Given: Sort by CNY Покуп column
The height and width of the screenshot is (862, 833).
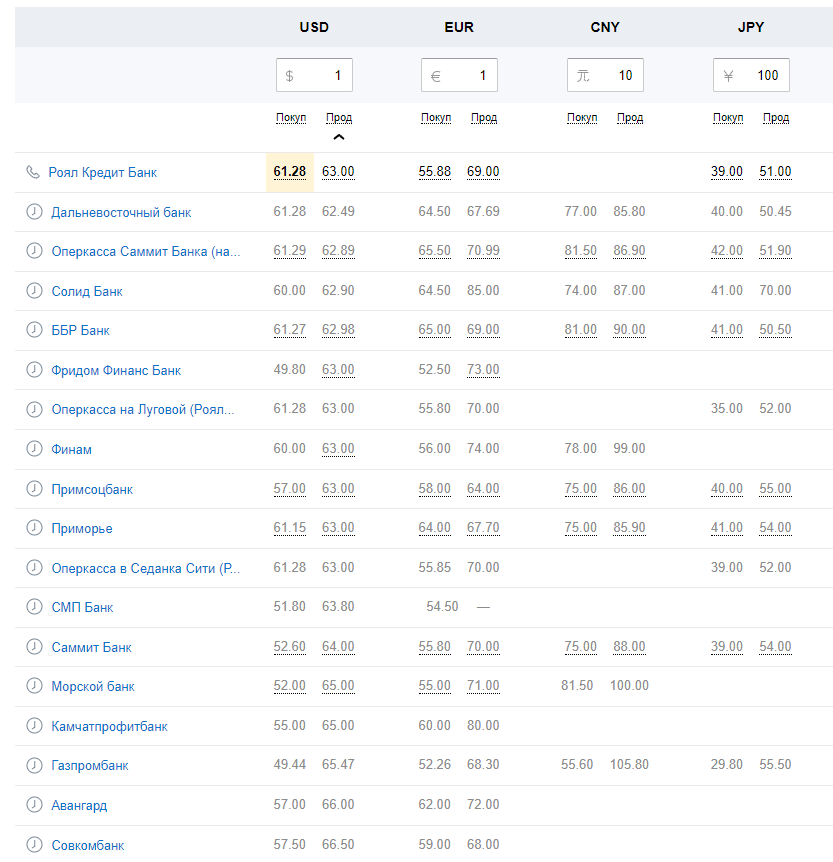Looking at the screenshot, I should click(x=582, y=118).
